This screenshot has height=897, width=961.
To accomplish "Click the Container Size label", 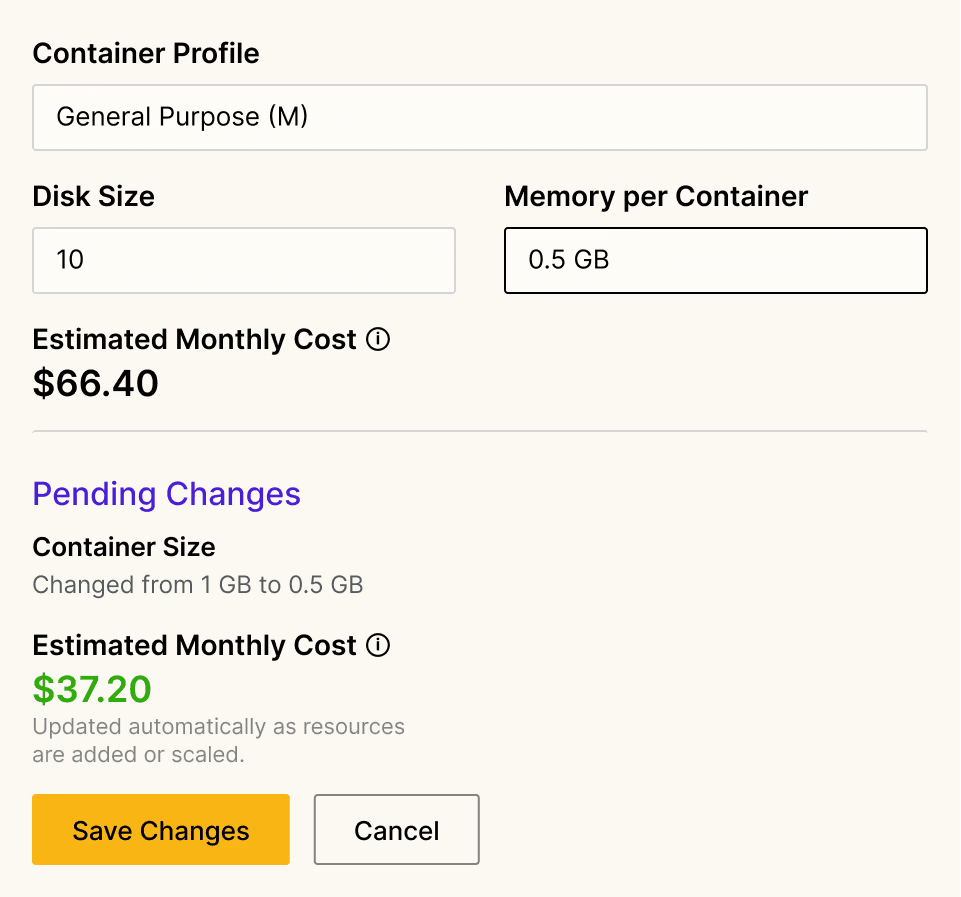I will [x=123, y=547].
